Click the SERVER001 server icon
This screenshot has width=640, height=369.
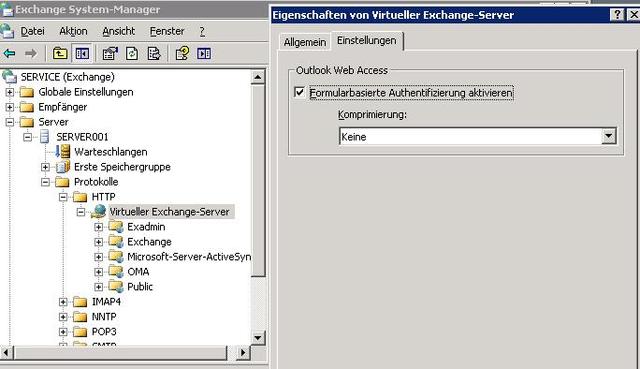pyautogui.click(x=44, y=137)
